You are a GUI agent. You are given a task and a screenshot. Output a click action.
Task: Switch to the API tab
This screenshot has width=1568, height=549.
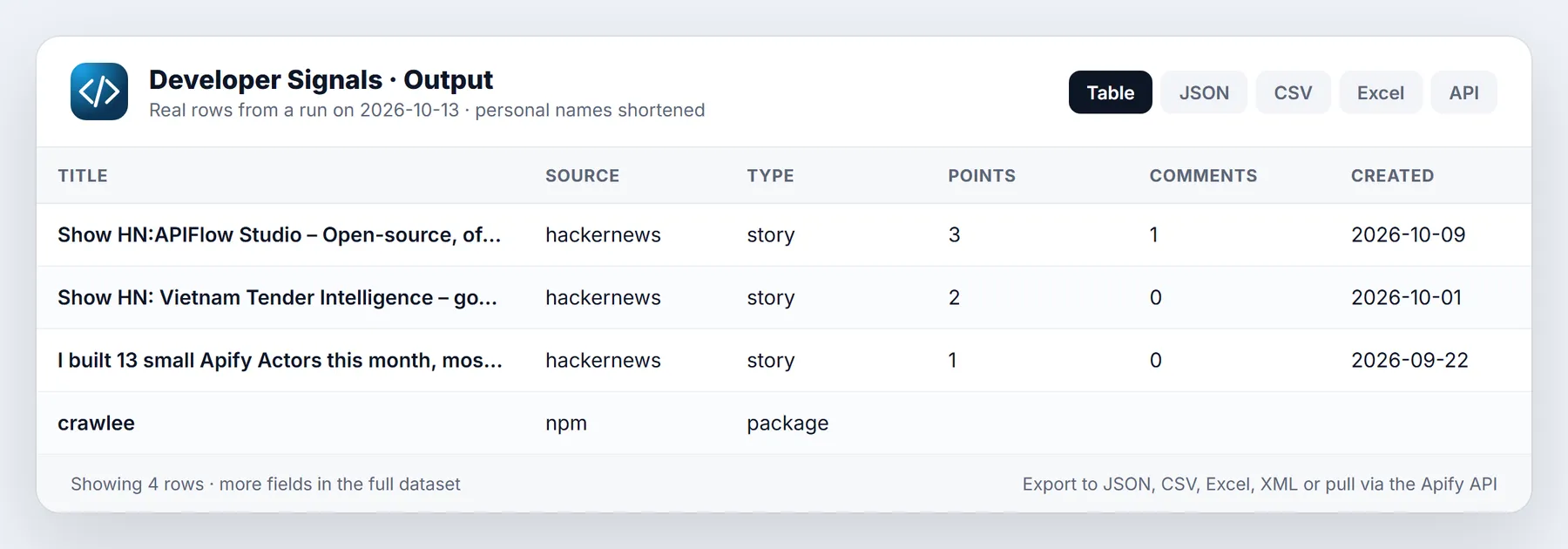click(x=1463, y=92)
